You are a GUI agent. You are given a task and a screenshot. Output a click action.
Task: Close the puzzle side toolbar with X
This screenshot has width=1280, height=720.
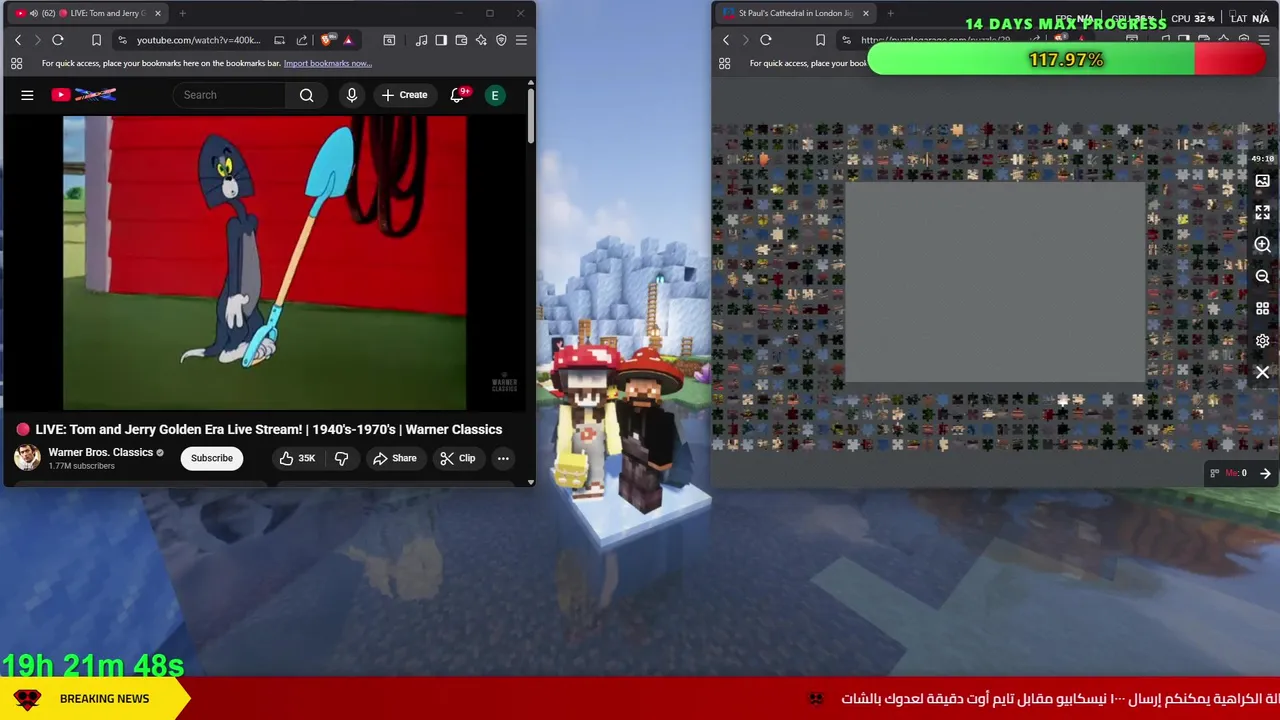(1262, 373)
